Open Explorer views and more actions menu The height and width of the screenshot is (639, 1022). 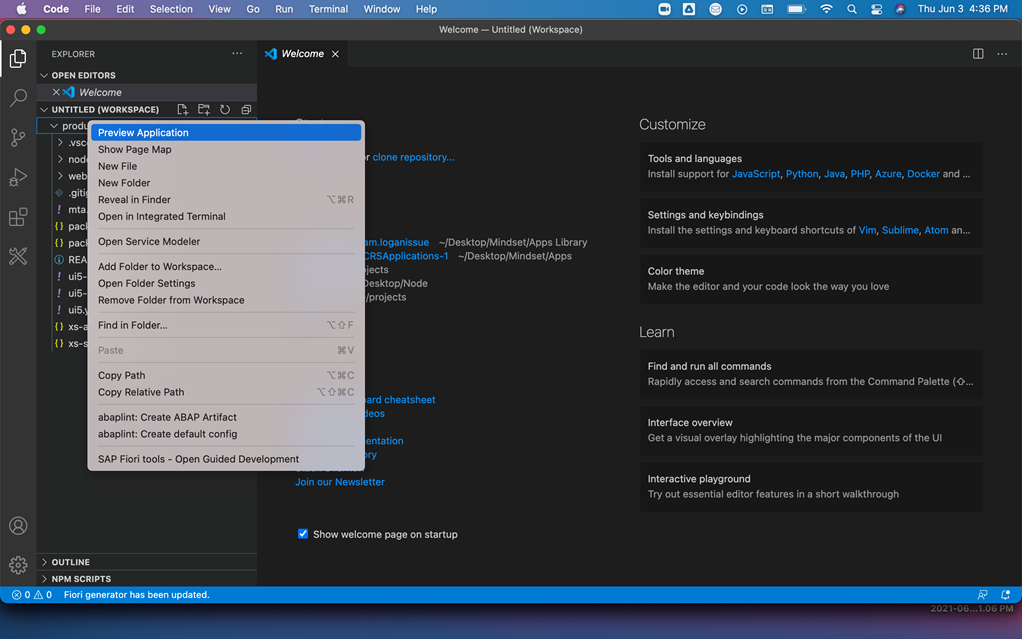click(x=237, y=53)
